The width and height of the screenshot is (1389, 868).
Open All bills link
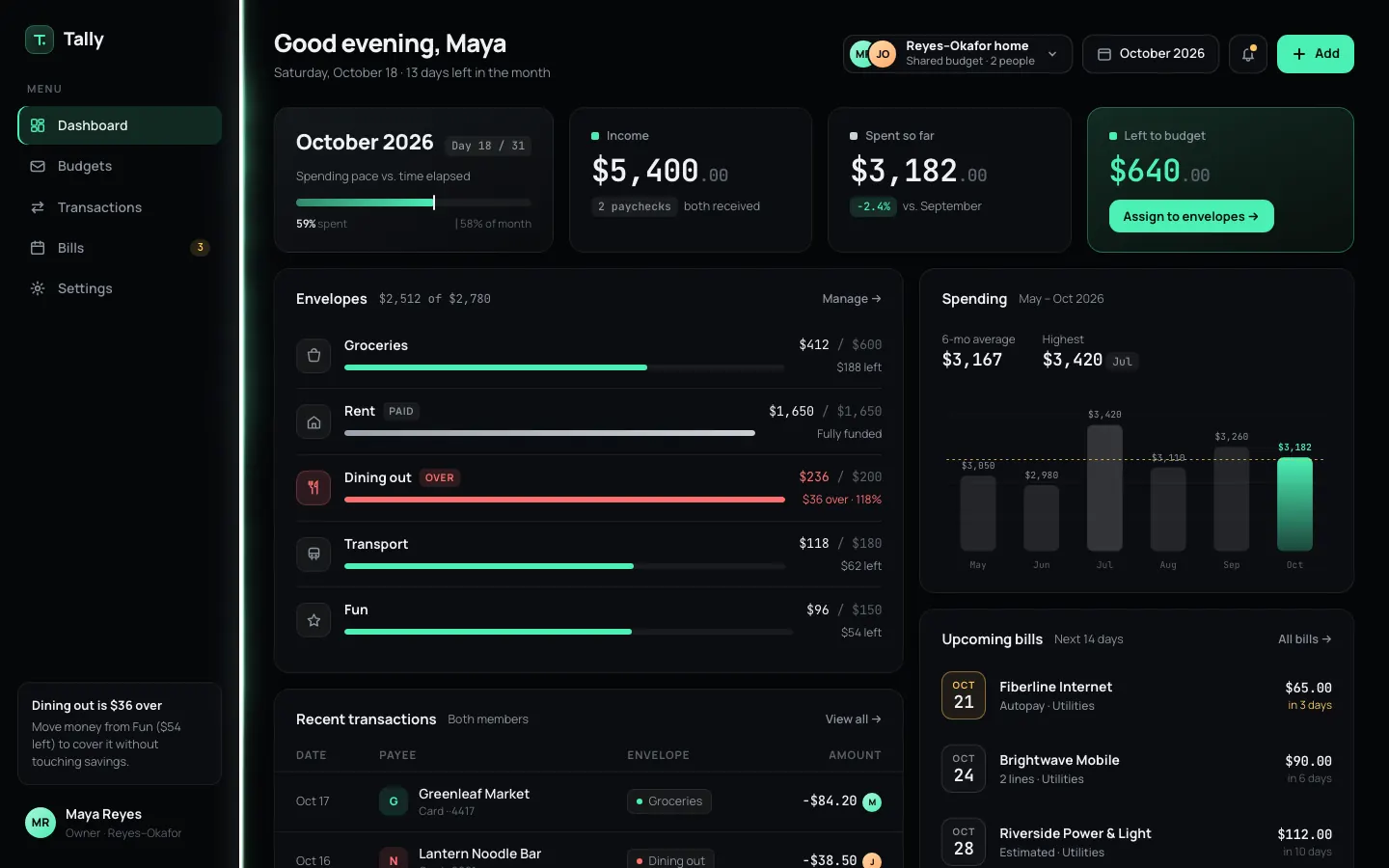[x=1305, y=639]
